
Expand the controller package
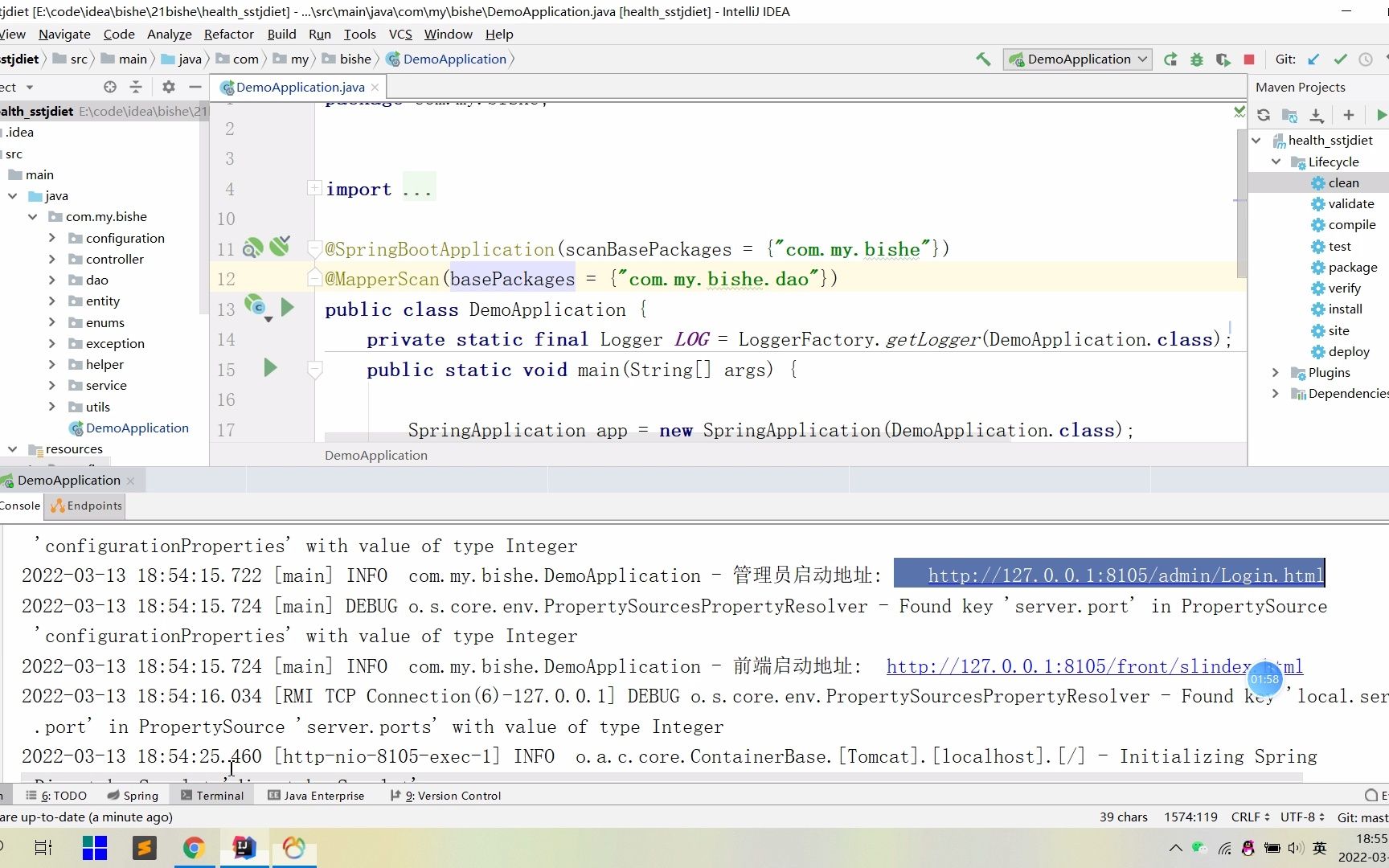click(52, 259)
